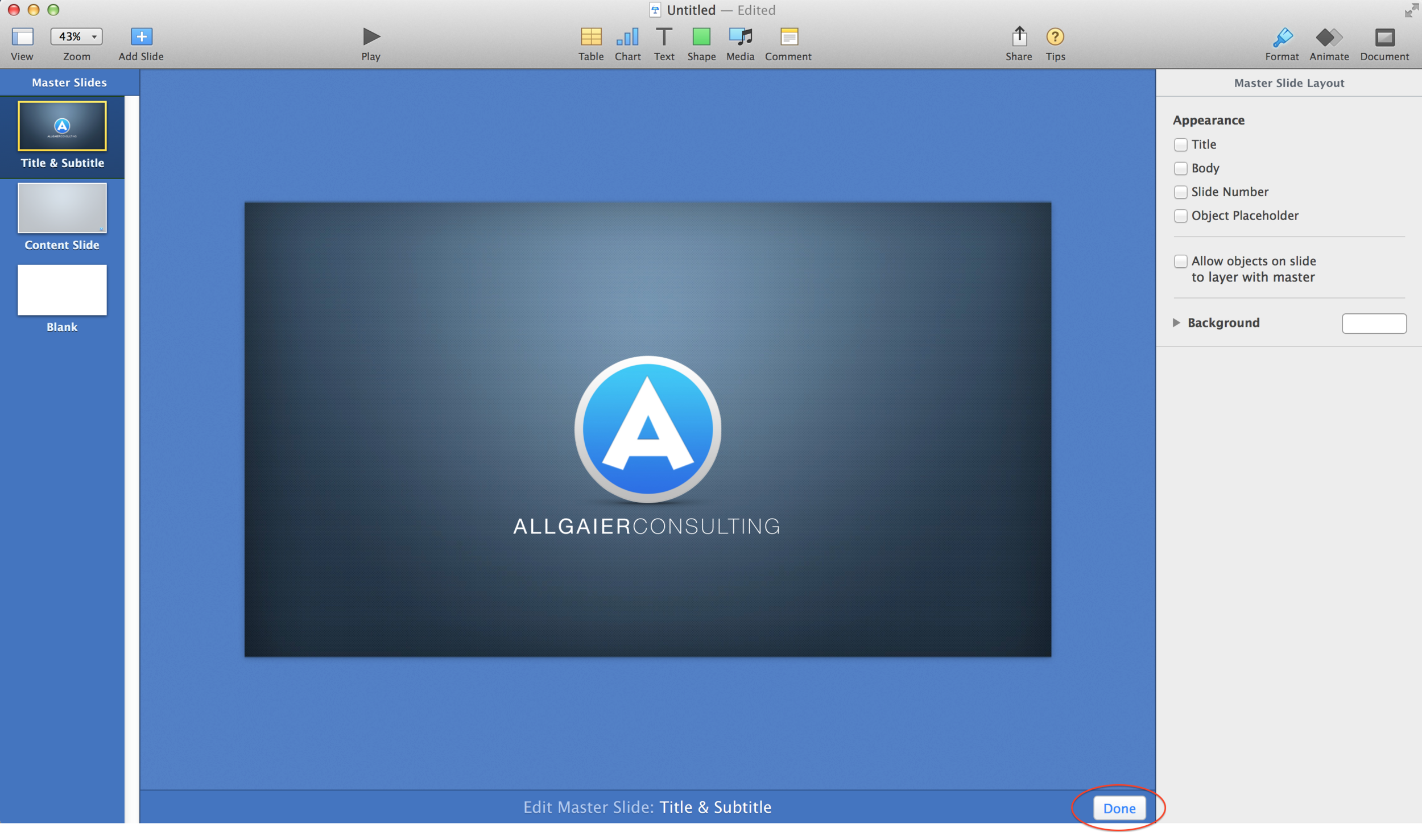Screen dimensions: 1422x840
Task: Close the window with red button
Action: click(x=14, y=10)
